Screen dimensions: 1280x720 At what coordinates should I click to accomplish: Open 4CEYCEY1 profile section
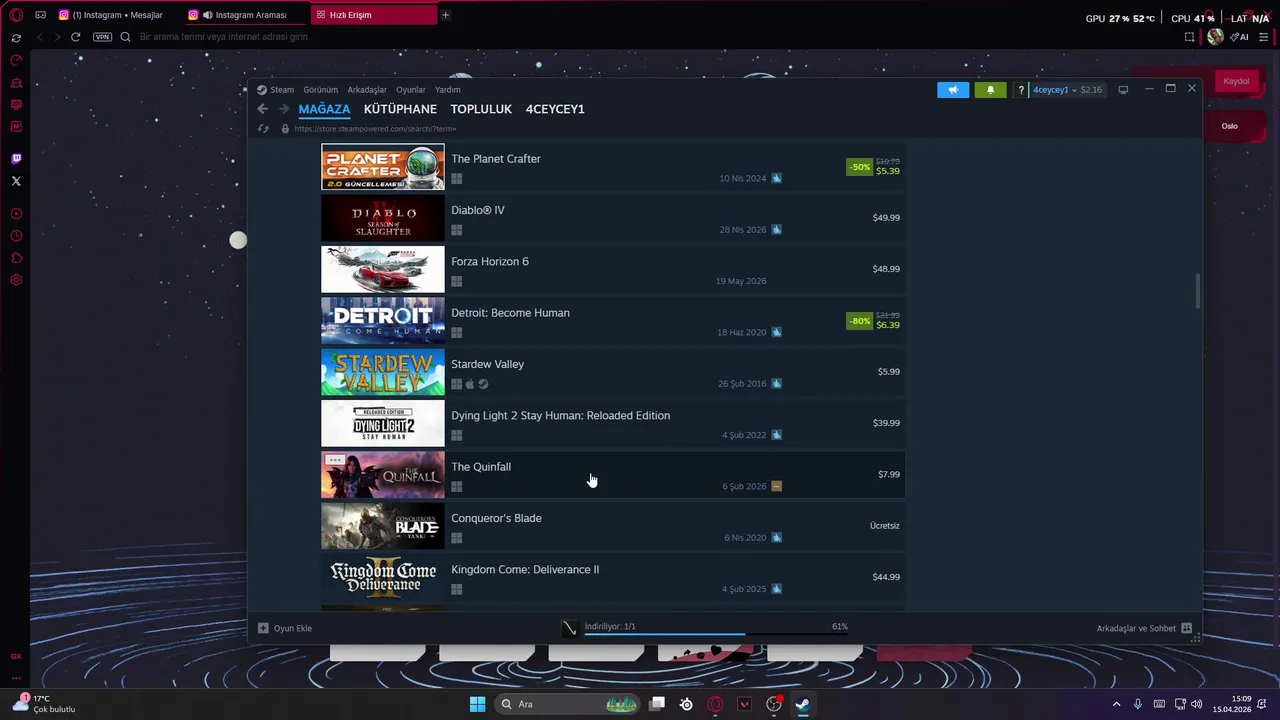tap(555, 109)
